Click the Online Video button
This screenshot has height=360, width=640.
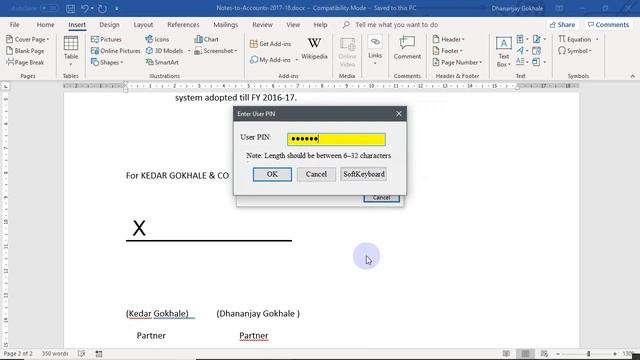347,52
